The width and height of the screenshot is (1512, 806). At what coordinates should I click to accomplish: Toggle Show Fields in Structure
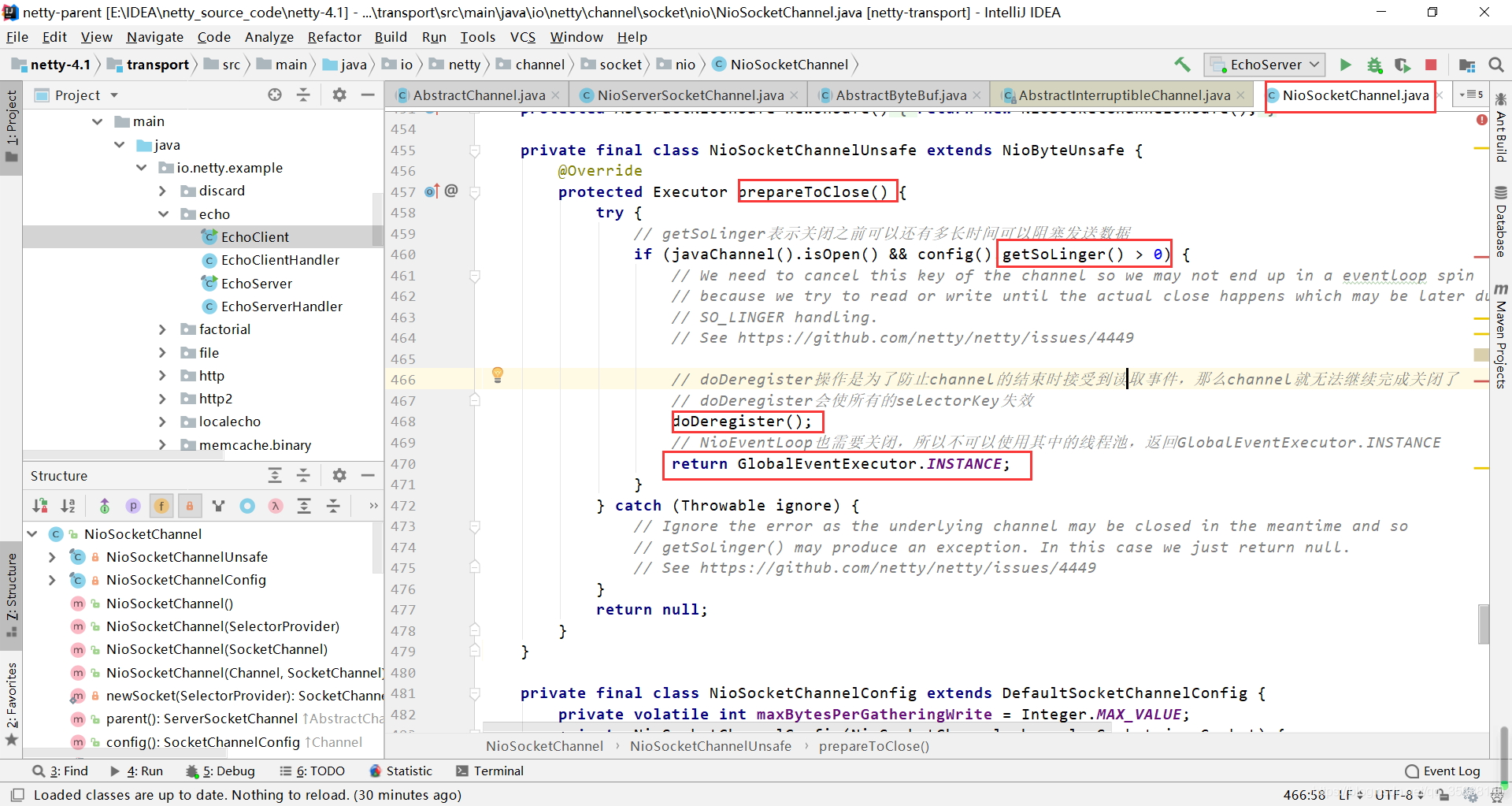[x=161, y=506]
